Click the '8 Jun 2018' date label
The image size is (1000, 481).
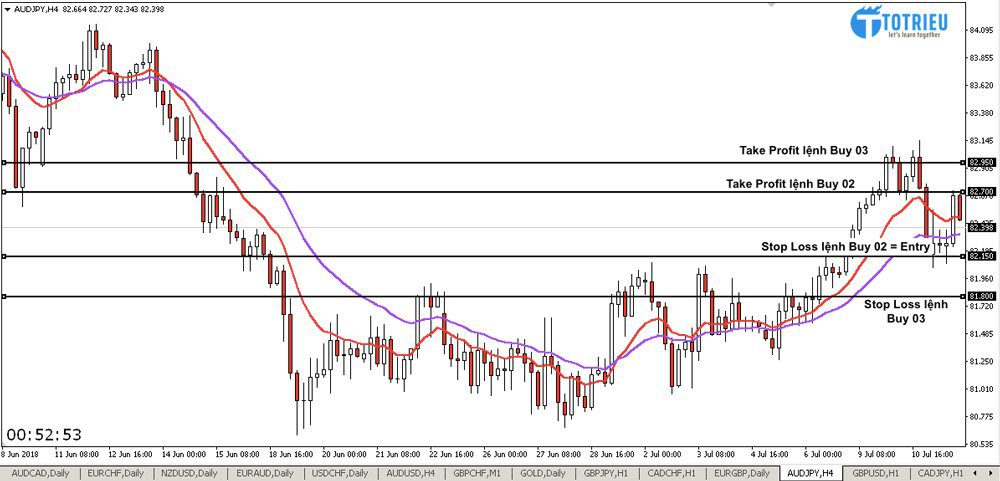(x=19, y=454)
